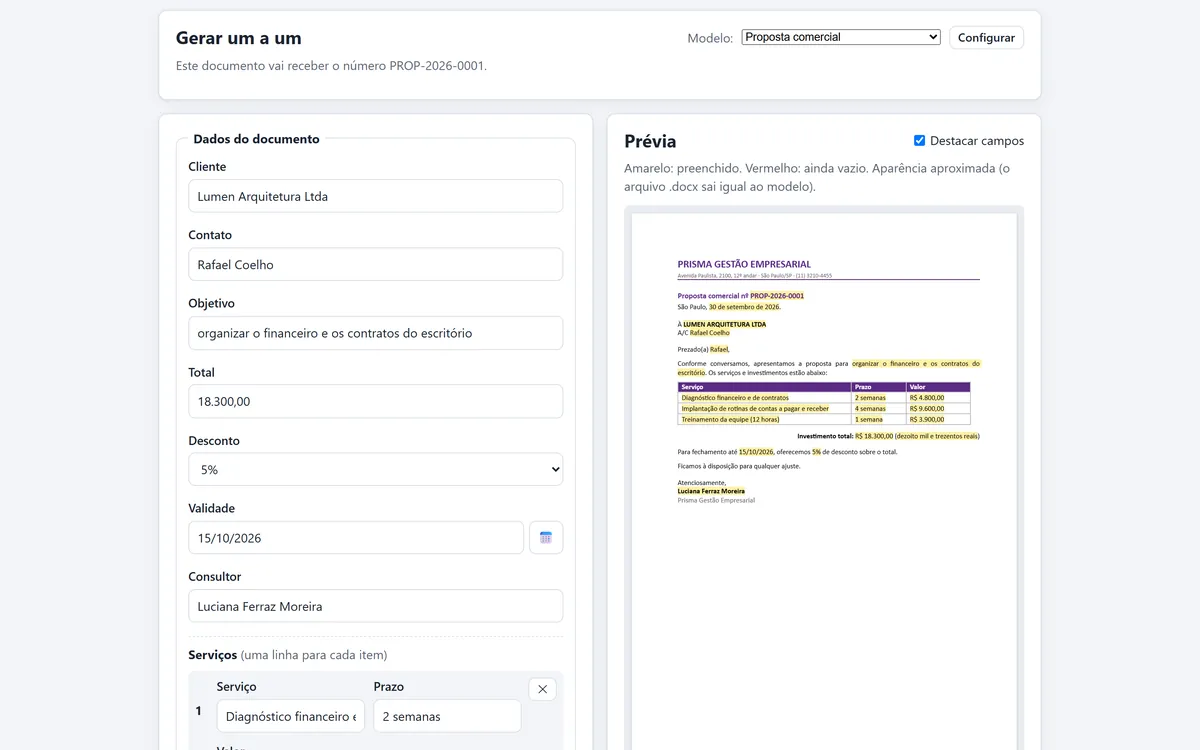The image size is (1200, 750).
Task: Open the Desconto dropdown showing 5%
Action: pyautogui.click(x=376, y=469)
